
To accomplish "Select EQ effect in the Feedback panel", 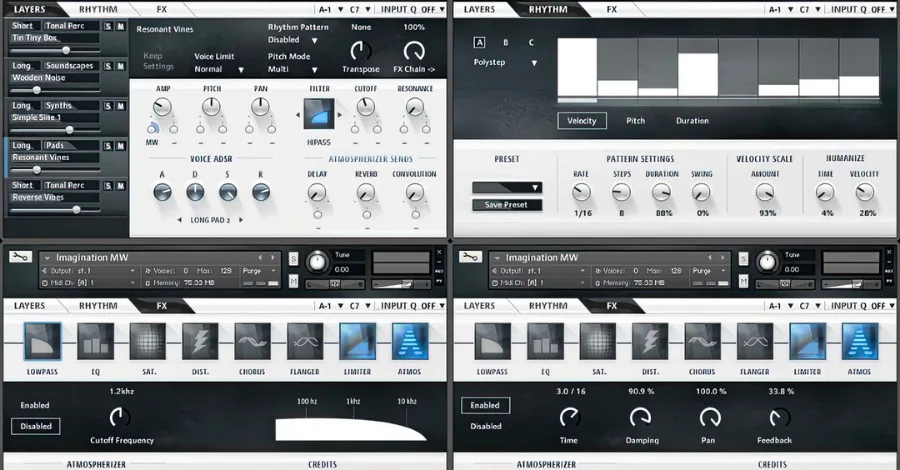I will click(x=545, y=341).
